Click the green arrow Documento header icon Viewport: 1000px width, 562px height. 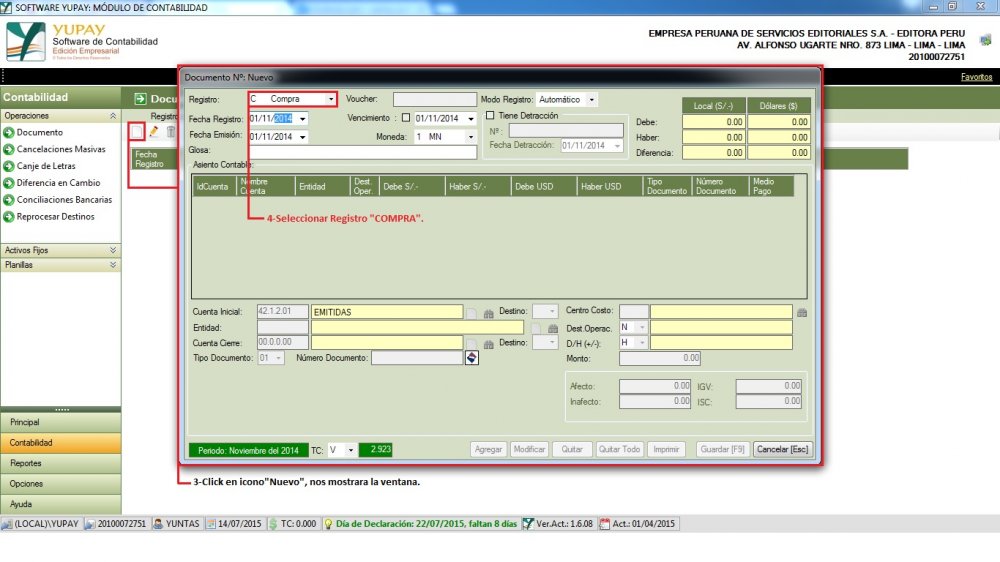coord(140,98)
